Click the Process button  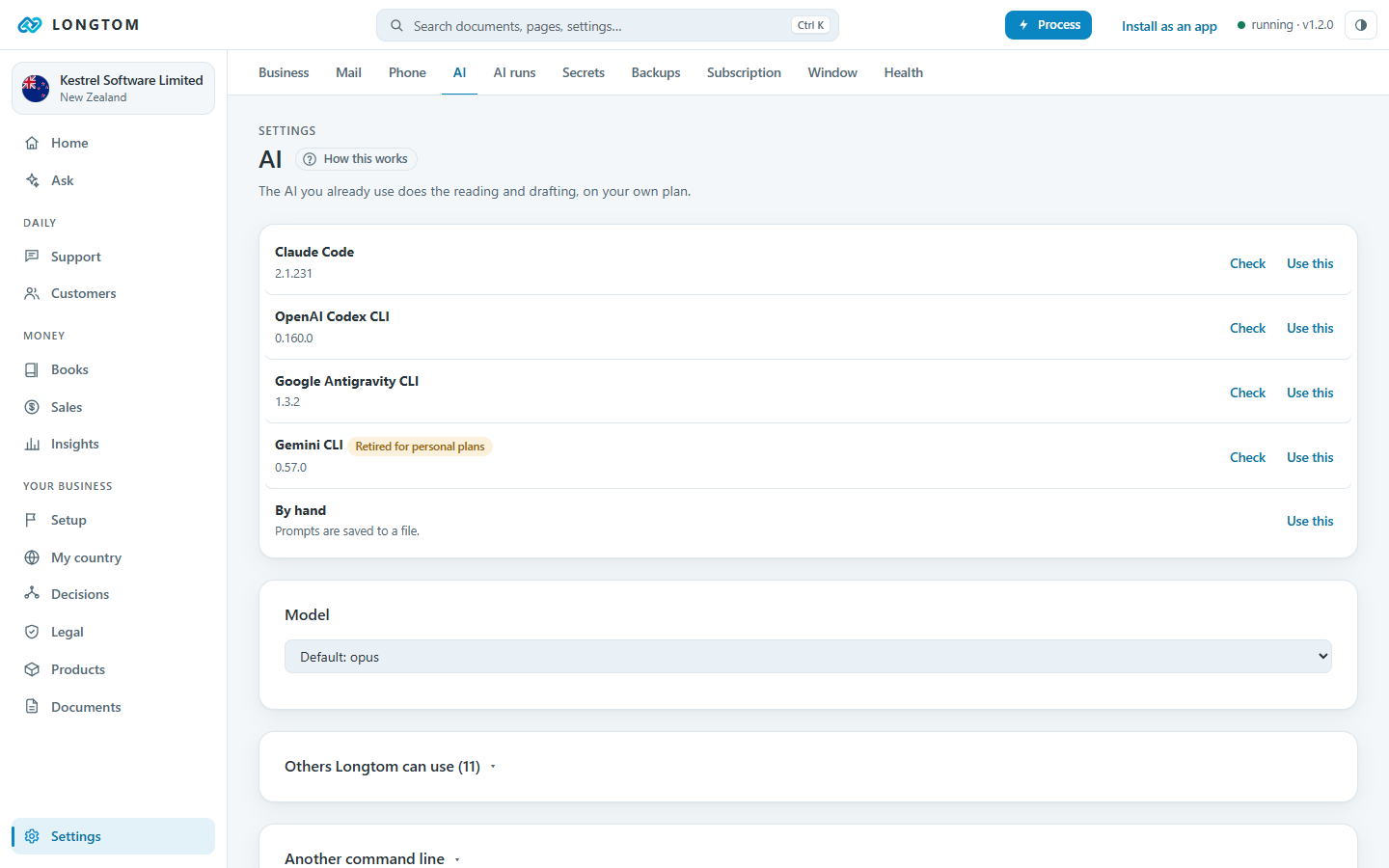(x=1049, y=25)
